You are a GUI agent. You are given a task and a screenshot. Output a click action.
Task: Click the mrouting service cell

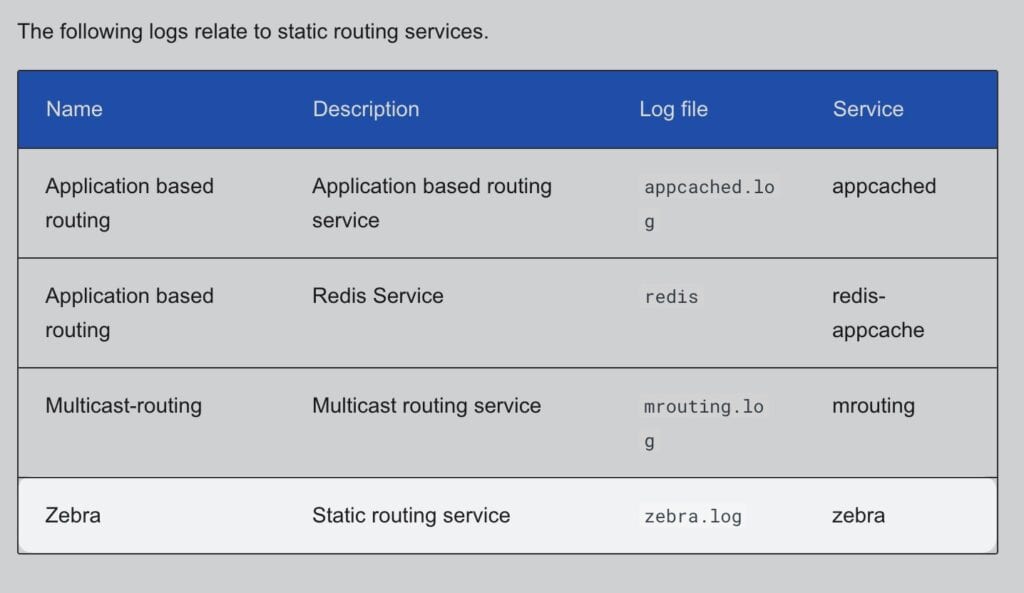click(873, 406)
